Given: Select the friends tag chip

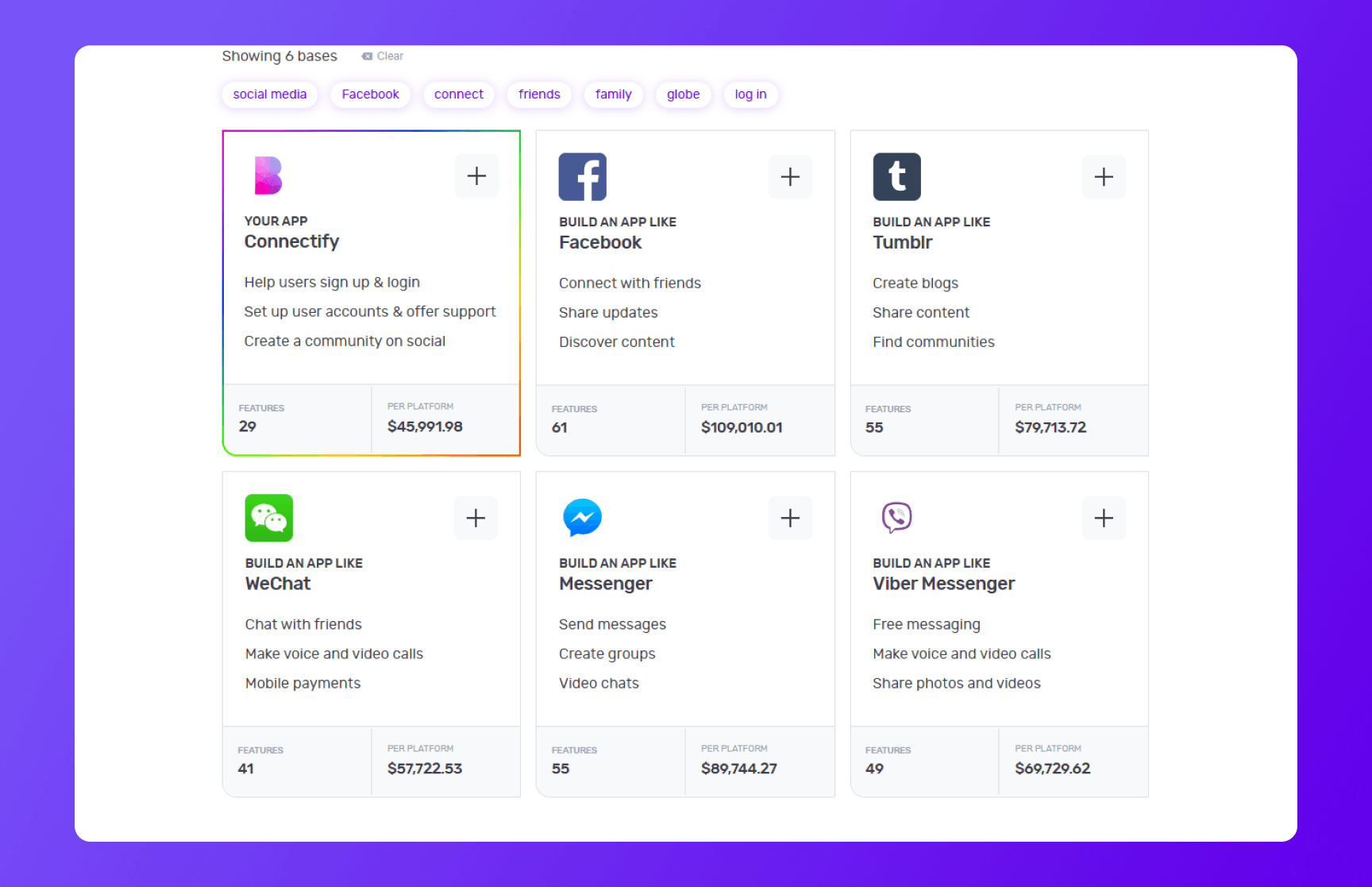Looking at the screenshot, I should coord(539,94).
